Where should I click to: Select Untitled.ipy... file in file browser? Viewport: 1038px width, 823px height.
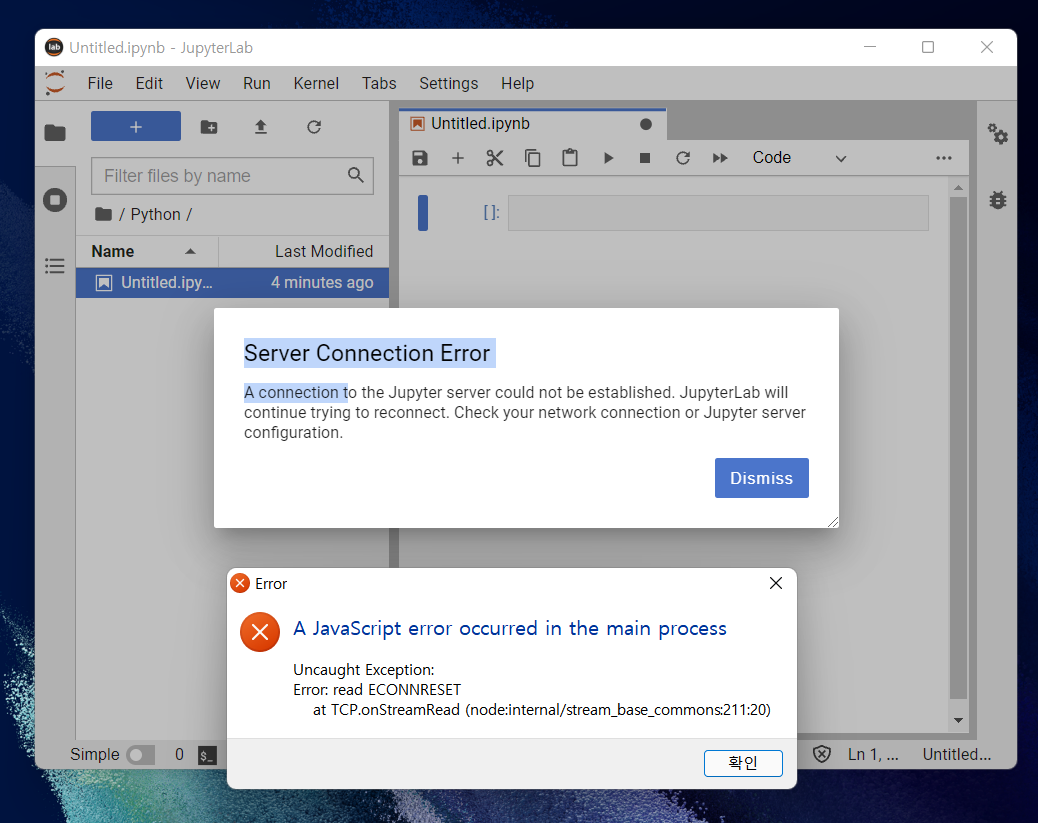(232, 283)
